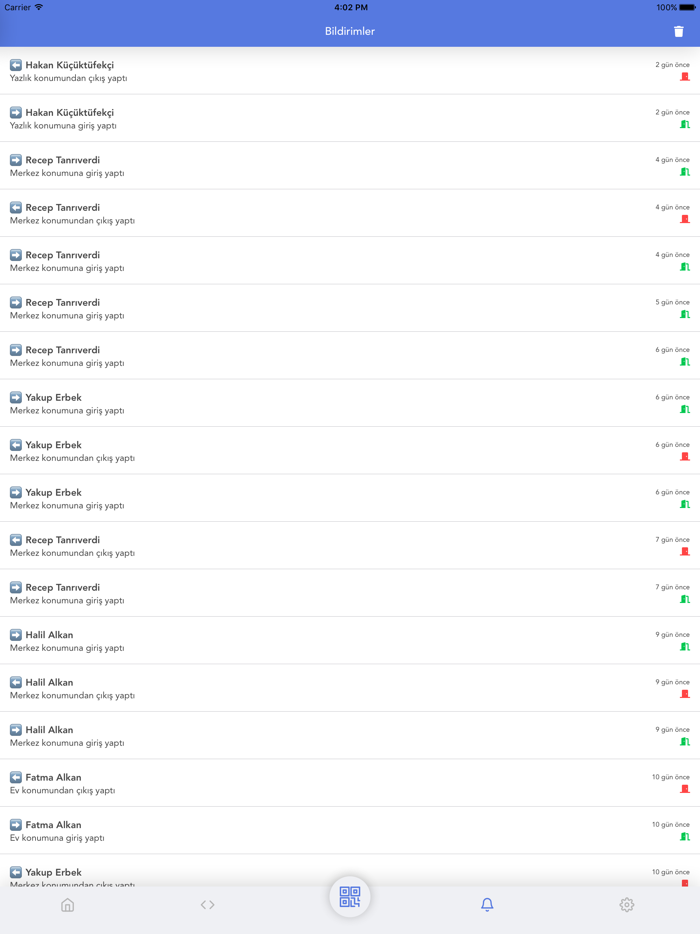The width and height of the screenshot is (700, 934).
Task: Open Hakan Küçüktüfekçi's Yazlık entry notification
Action: pos(300,118)
